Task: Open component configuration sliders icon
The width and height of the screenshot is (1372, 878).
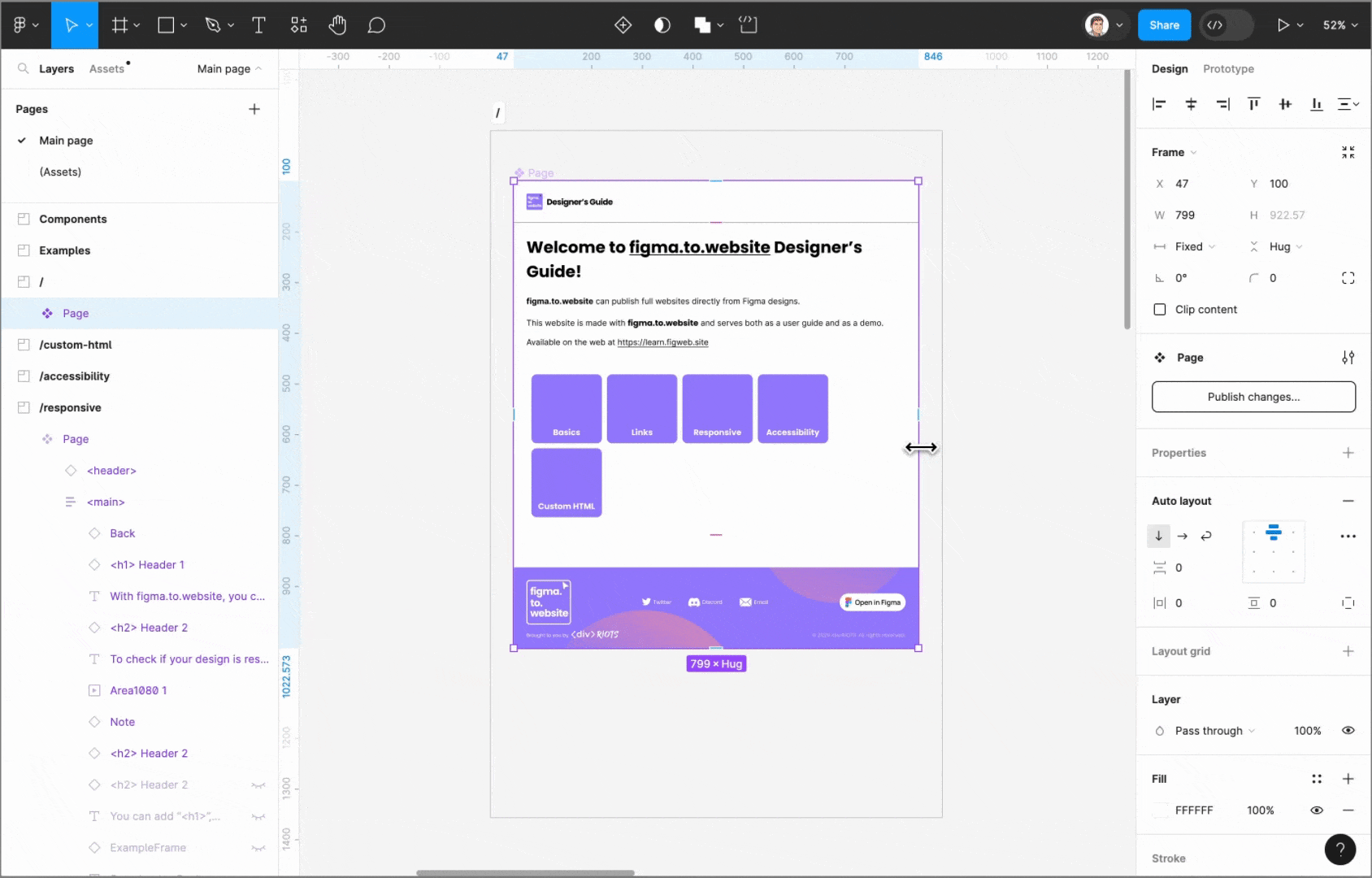Action: point(1348,358)
